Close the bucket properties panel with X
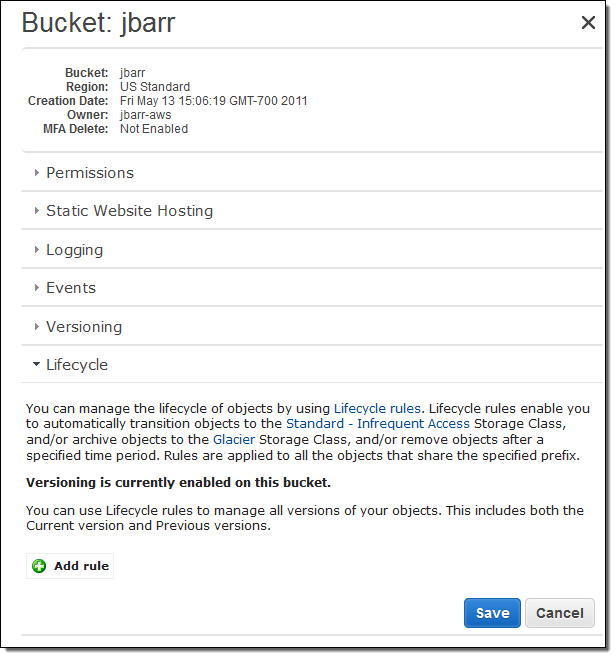Image resolution: width=616 pixels, height=658 pixels. point(588,23)
